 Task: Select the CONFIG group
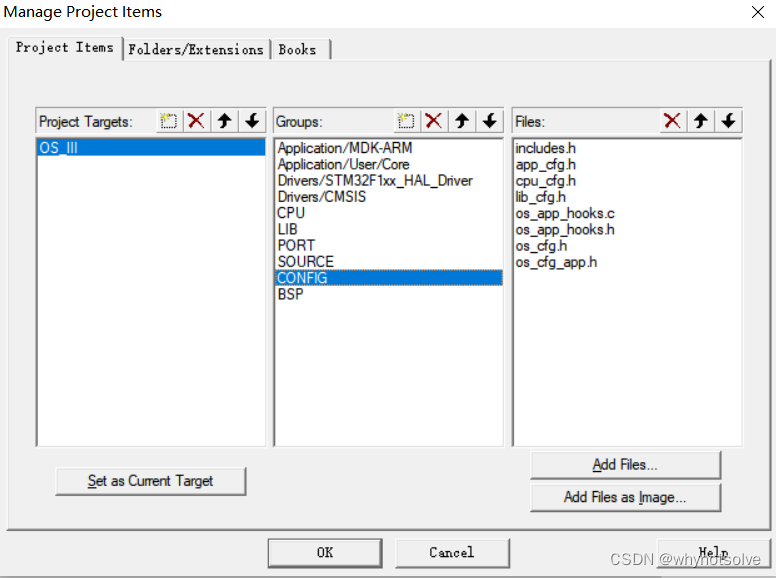(389, 278)
